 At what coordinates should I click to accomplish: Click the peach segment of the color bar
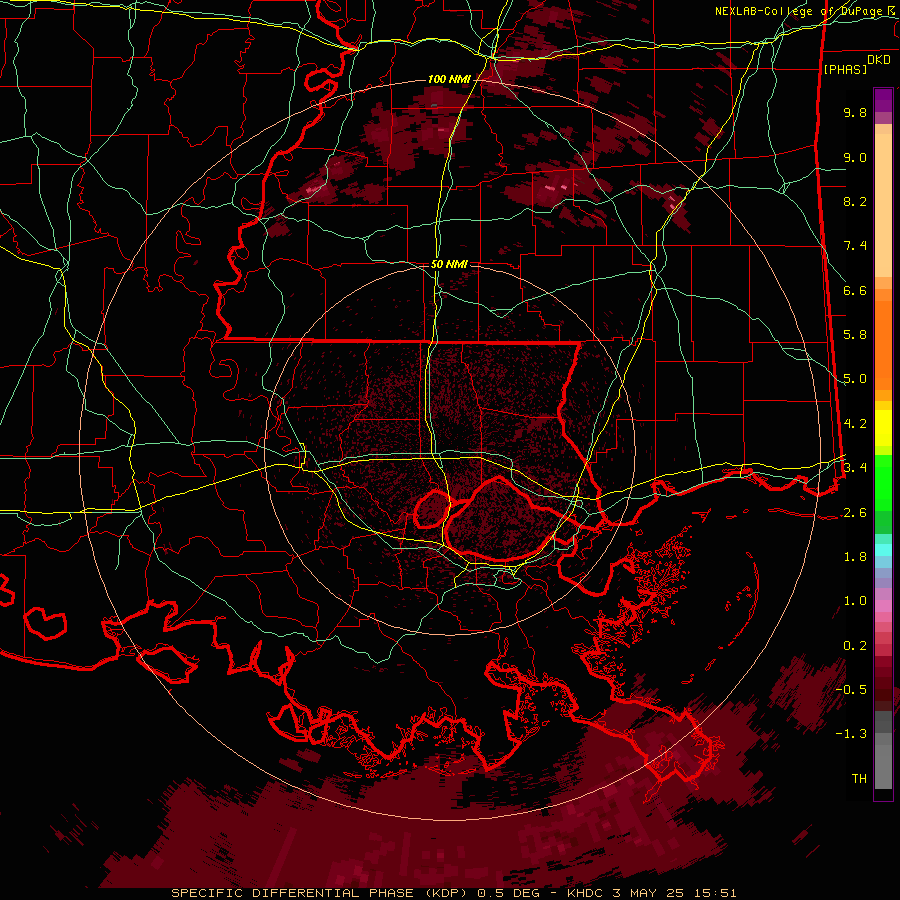883,201
